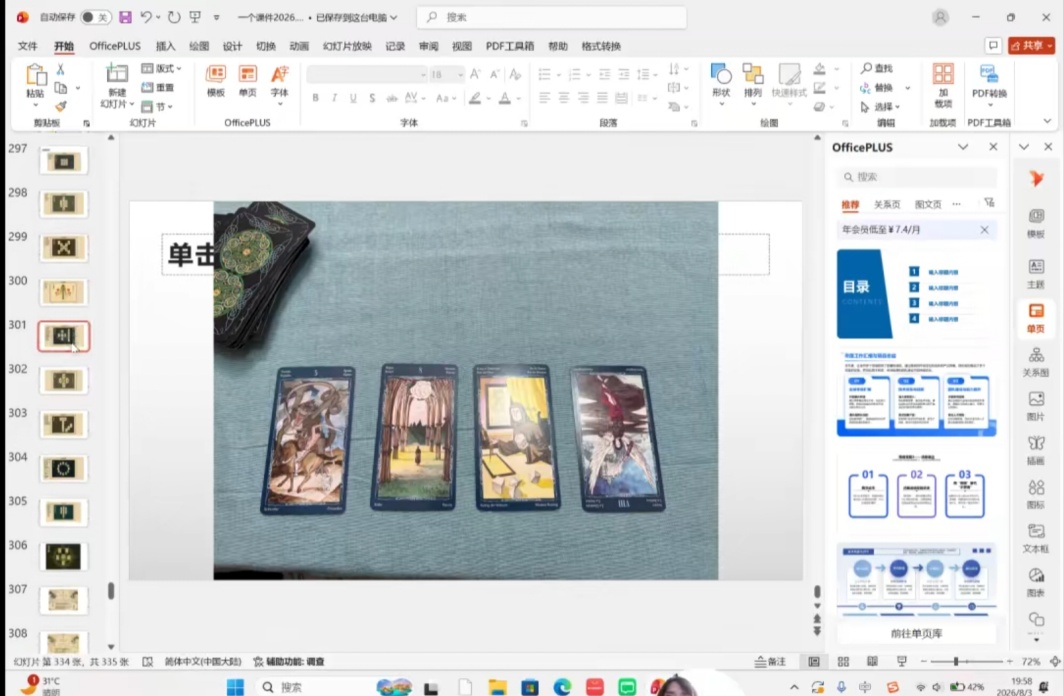Screen dimensions: 1064x696
Task: Click the Format Painter brush icon
Action: 60,106
